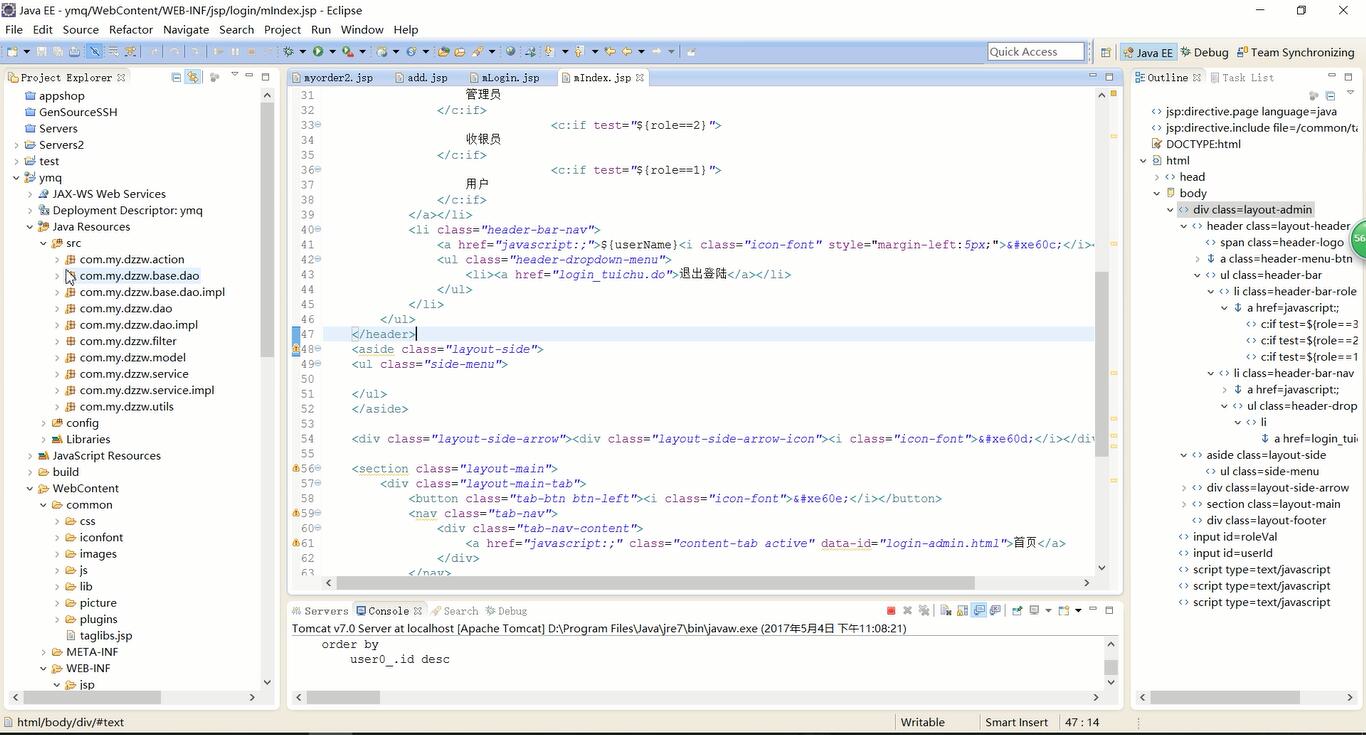The image size is (1366, 735).
Task: Fold code at line 48 marker
Action: (x=319, y=350)
